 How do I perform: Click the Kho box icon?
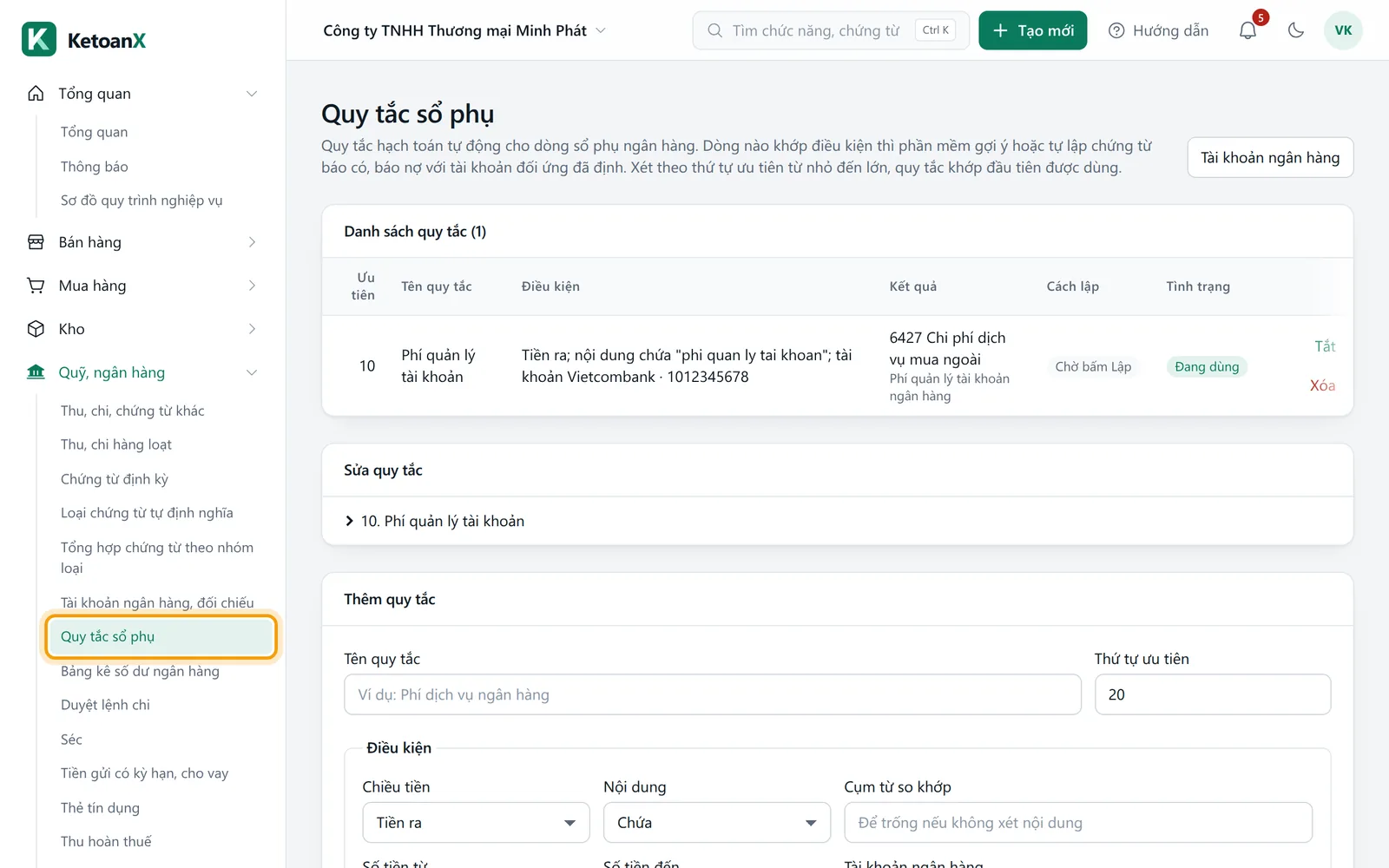(x=36, y=329)
